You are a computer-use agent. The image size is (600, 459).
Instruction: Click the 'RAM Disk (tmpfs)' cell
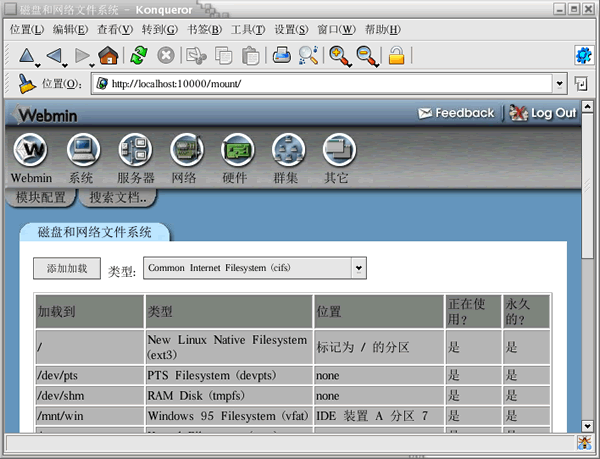click(x=228, y=396)
